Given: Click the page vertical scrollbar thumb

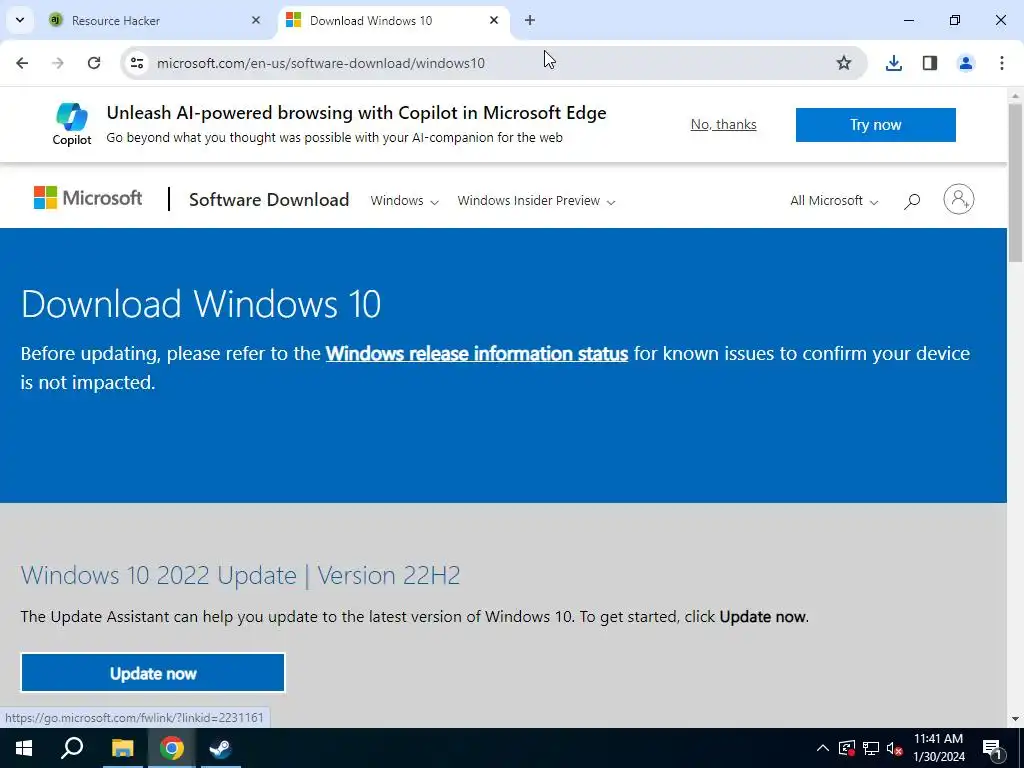Looking at the screenshot, I should pyautogui.click(x=1015, y=183).
